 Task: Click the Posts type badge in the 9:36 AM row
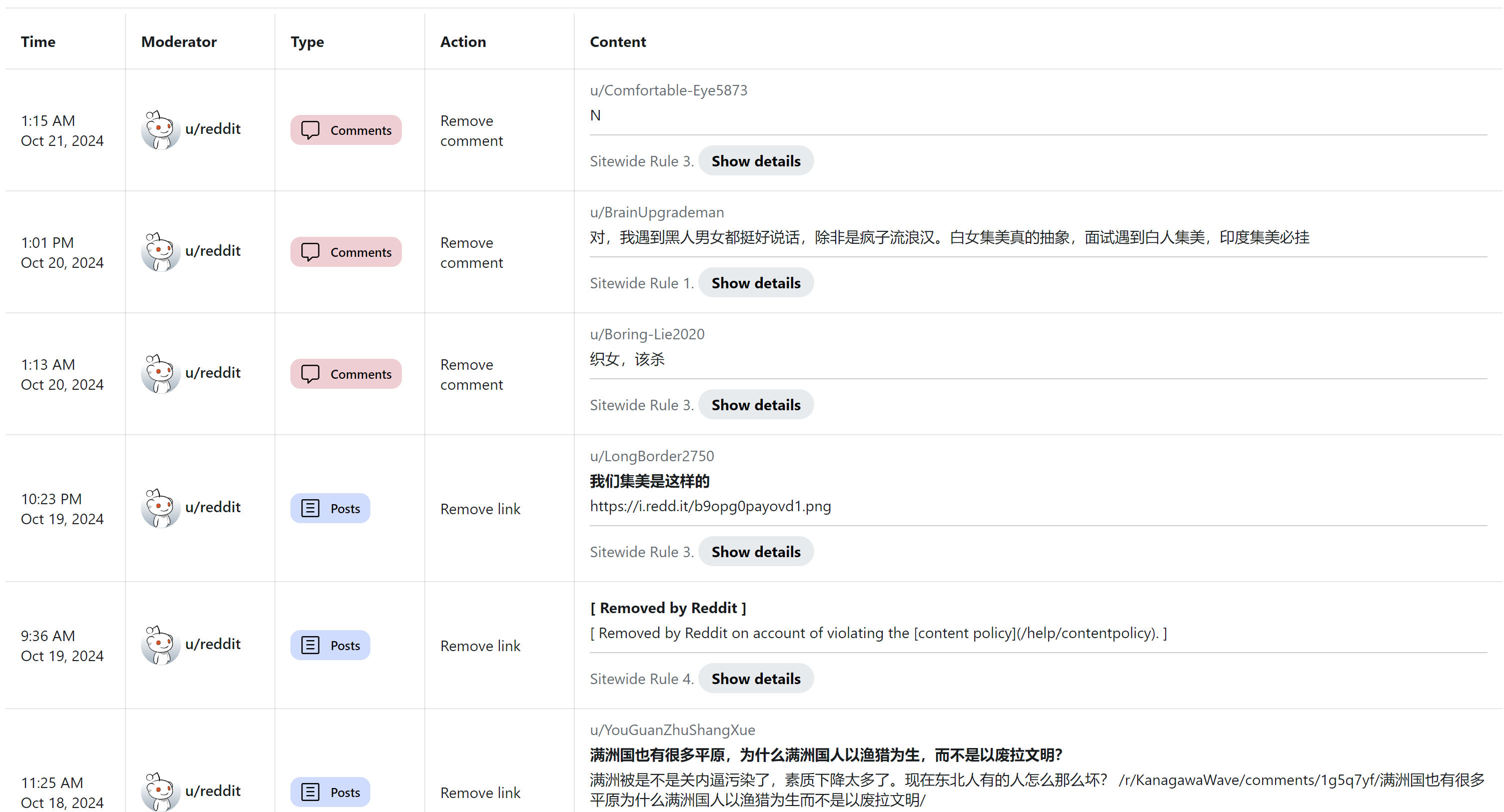click(x=330, y=646)
